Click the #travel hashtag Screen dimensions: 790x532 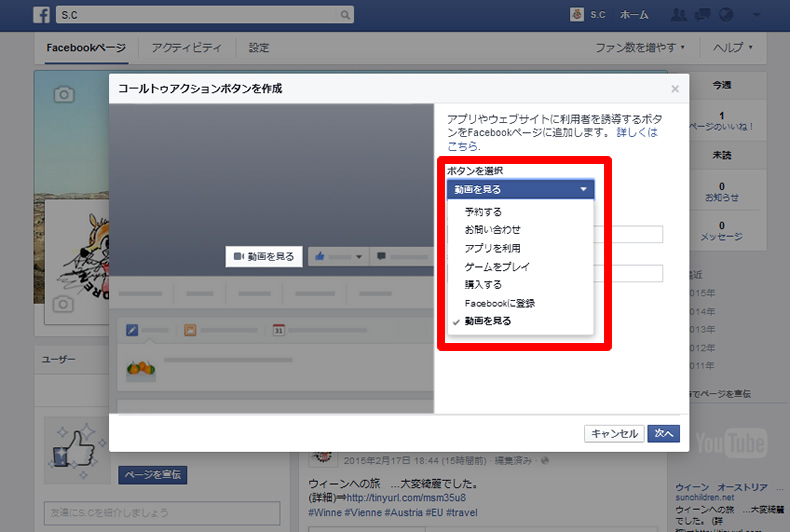pyautogui.click(x=462, y=513)
